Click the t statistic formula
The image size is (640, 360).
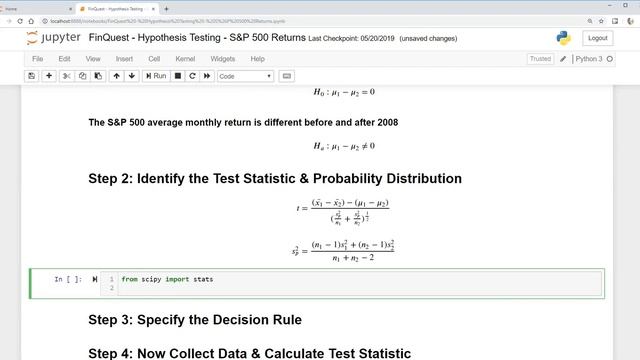pyautogui.click(x=343, y=211)
